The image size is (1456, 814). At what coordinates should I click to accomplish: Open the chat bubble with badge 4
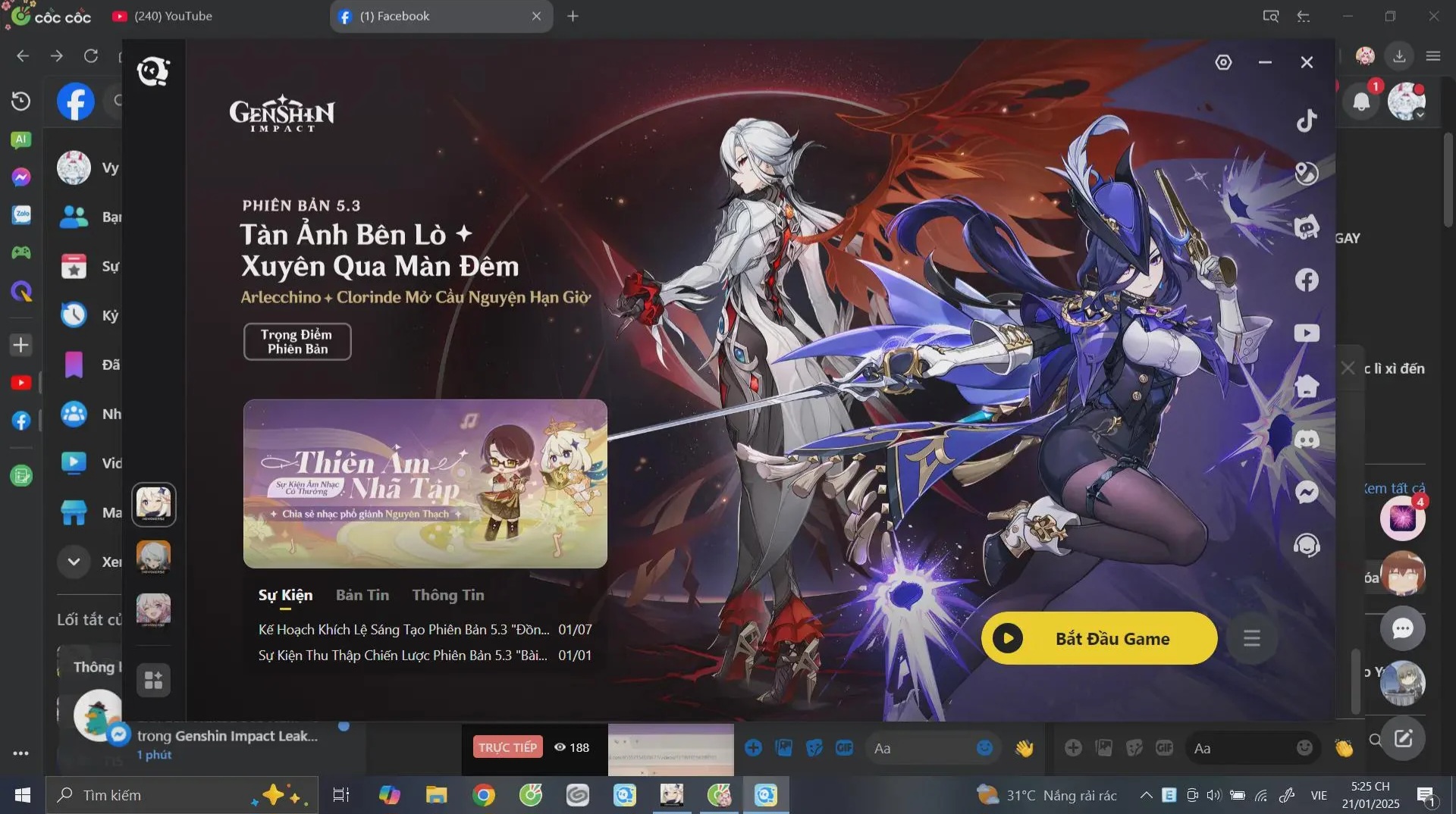[x=1403, y=518]
